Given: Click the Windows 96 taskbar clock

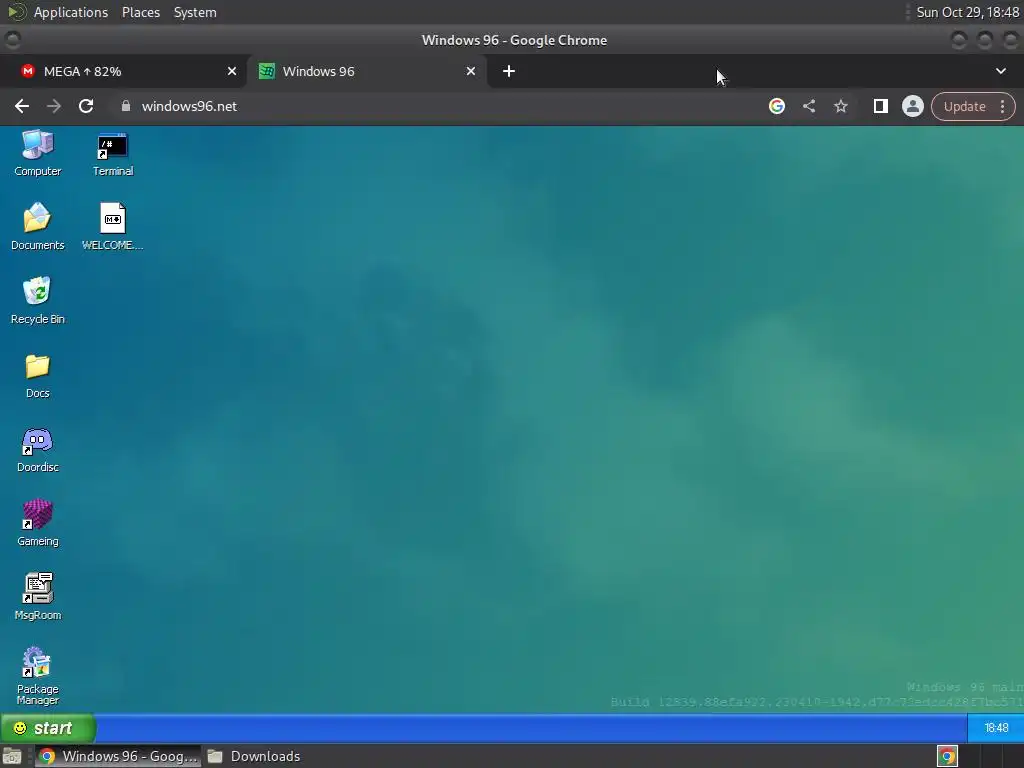Looking at the screenshot, I should (x=996, y=728).
